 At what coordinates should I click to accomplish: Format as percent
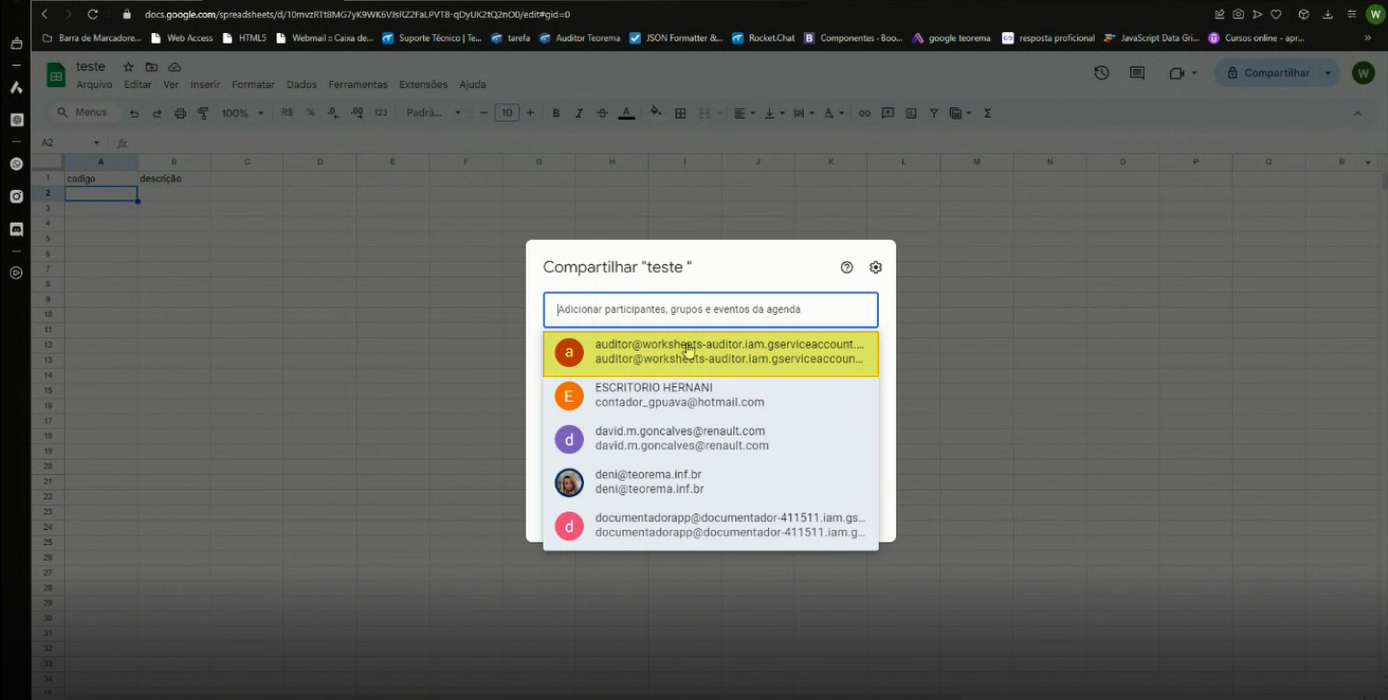(x=310, y=113)
